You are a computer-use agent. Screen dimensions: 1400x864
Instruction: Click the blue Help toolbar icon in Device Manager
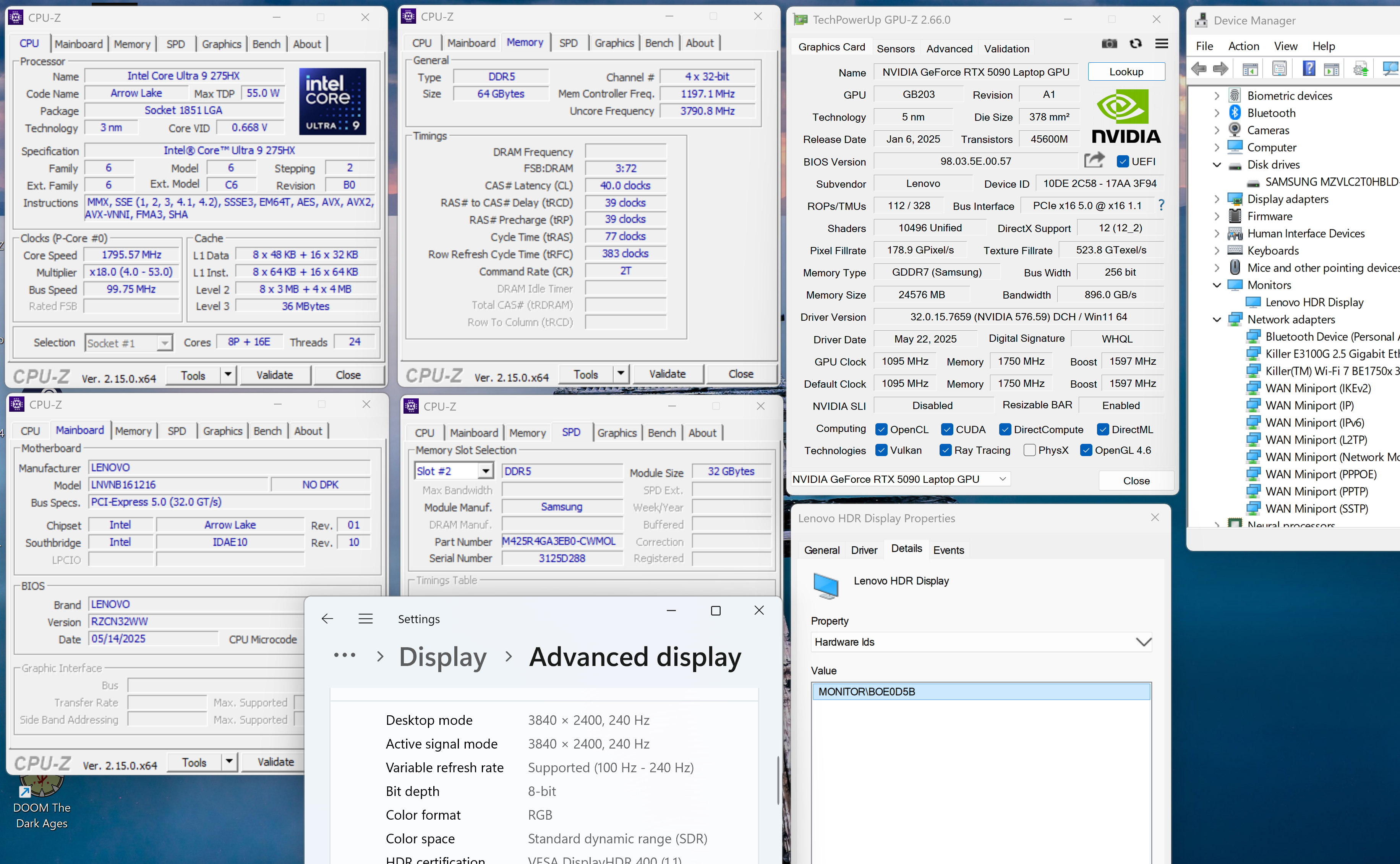coord(1309,69)
